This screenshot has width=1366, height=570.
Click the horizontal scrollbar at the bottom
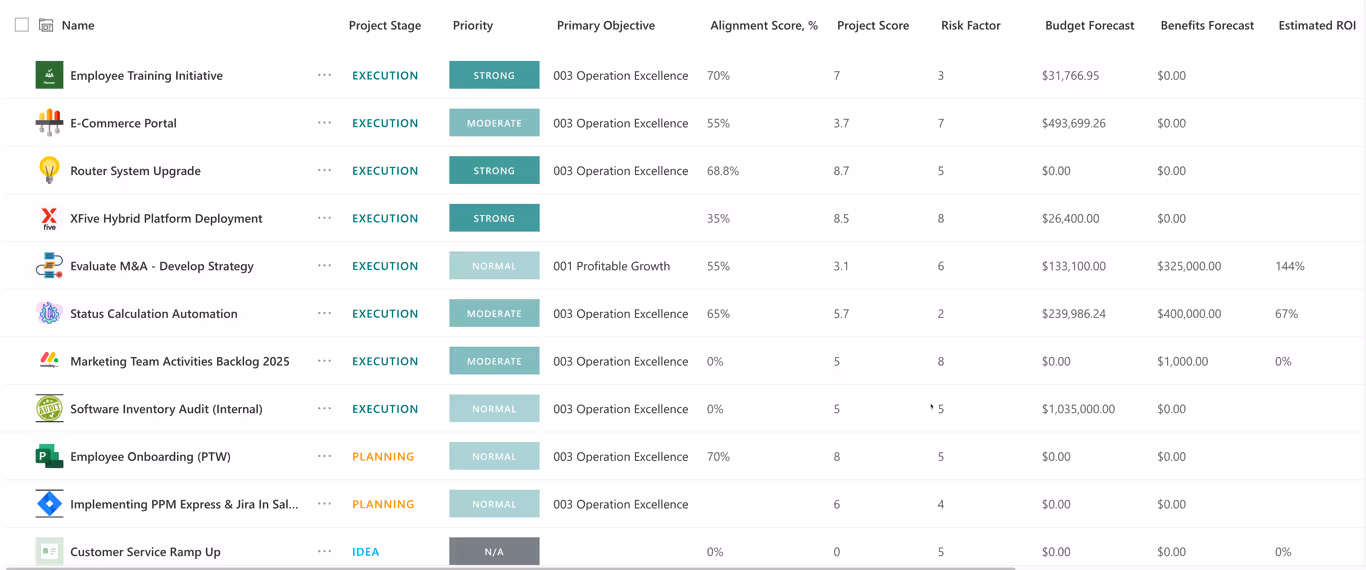[508, 567]
